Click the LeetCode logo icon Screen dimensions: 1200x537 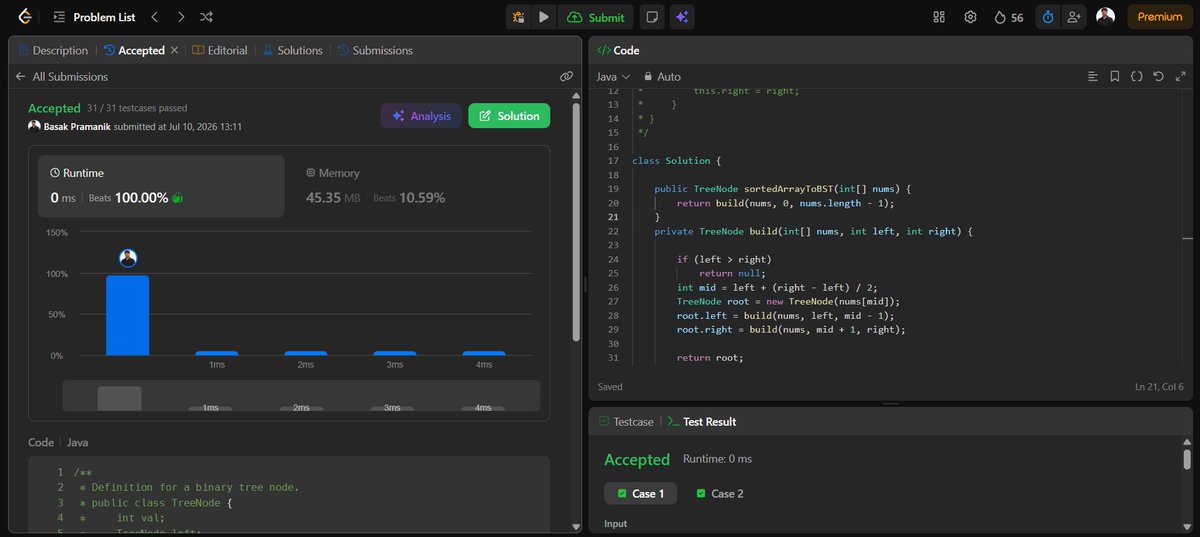point(24,17)
